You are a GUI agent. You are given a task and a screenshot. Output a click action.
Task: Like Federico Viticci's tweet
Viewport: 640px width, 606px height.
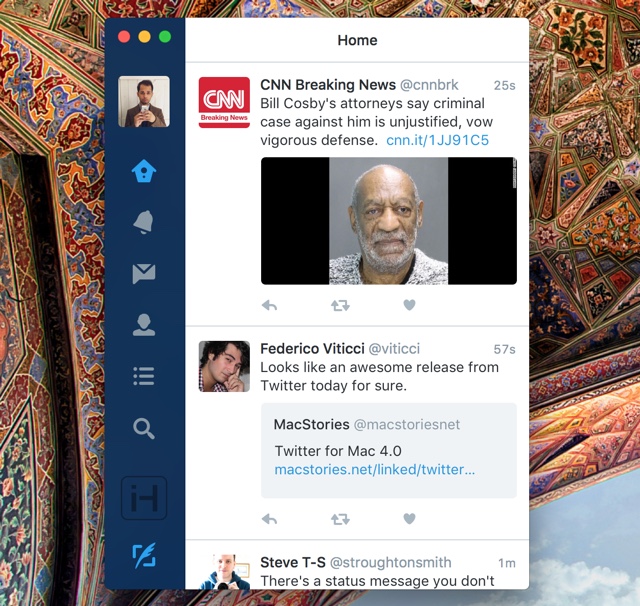409,519
